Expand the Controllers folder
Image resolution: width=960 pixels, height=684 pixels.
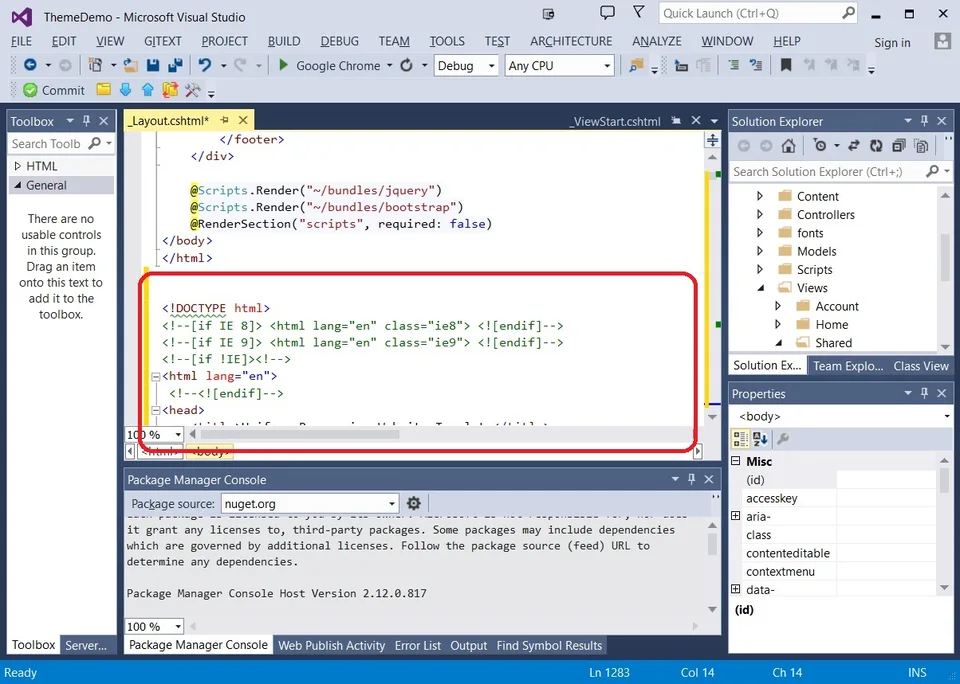pyautogui.click(x=760, y=214)
